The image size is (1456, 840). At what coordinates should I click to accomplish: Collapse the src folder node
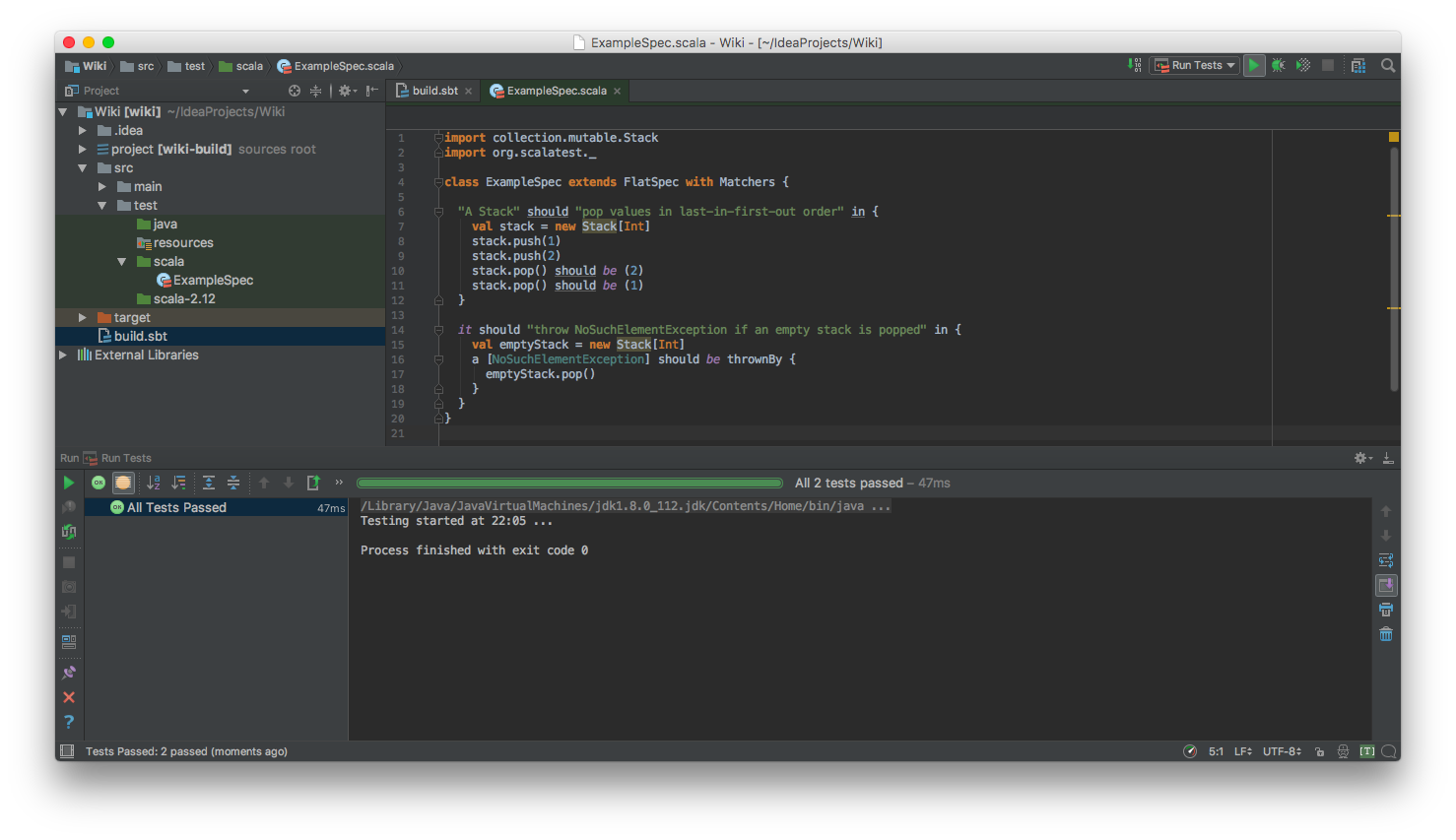click(x=83, y=167)
